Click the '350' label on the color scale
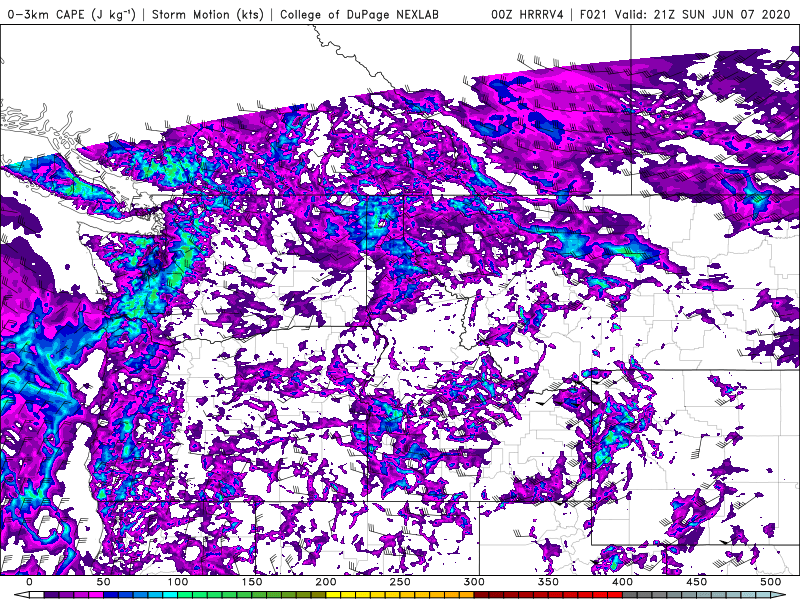Screen dimensions: 800x600 548,582
